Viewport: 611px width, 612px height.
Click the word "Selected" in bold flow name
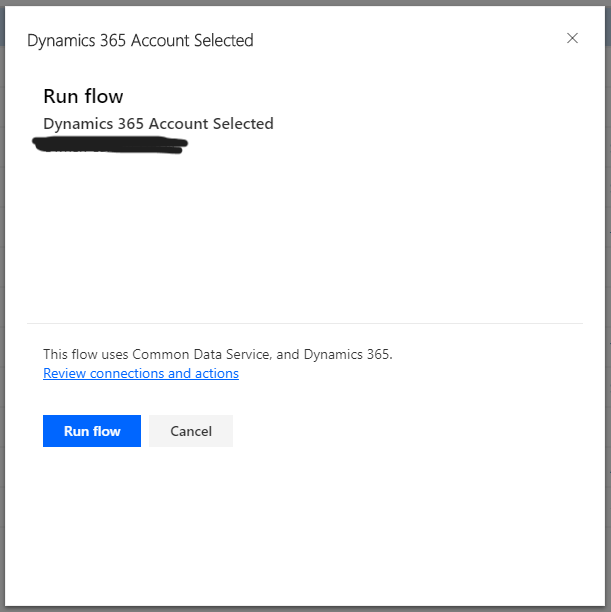click(x=241, y=124)
